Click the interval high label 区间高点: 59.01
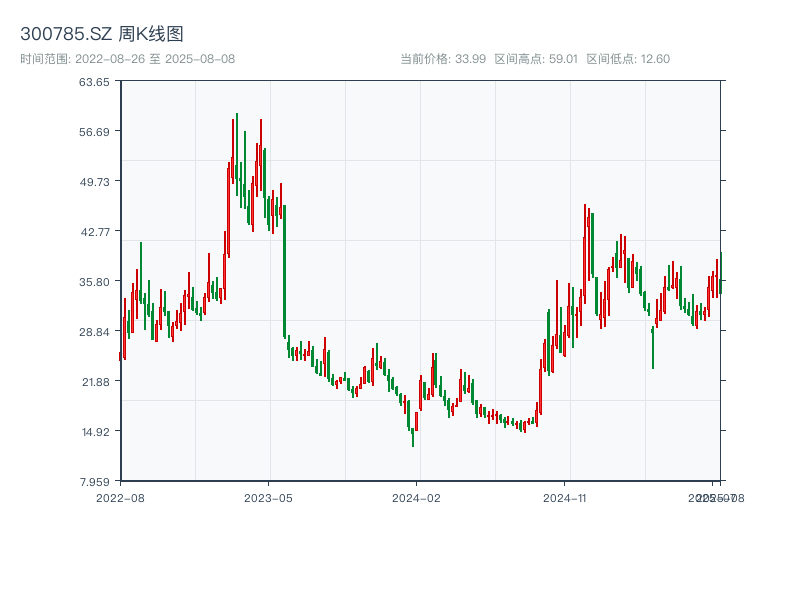Viewport: 800px width, 600px height. (536, 59)
